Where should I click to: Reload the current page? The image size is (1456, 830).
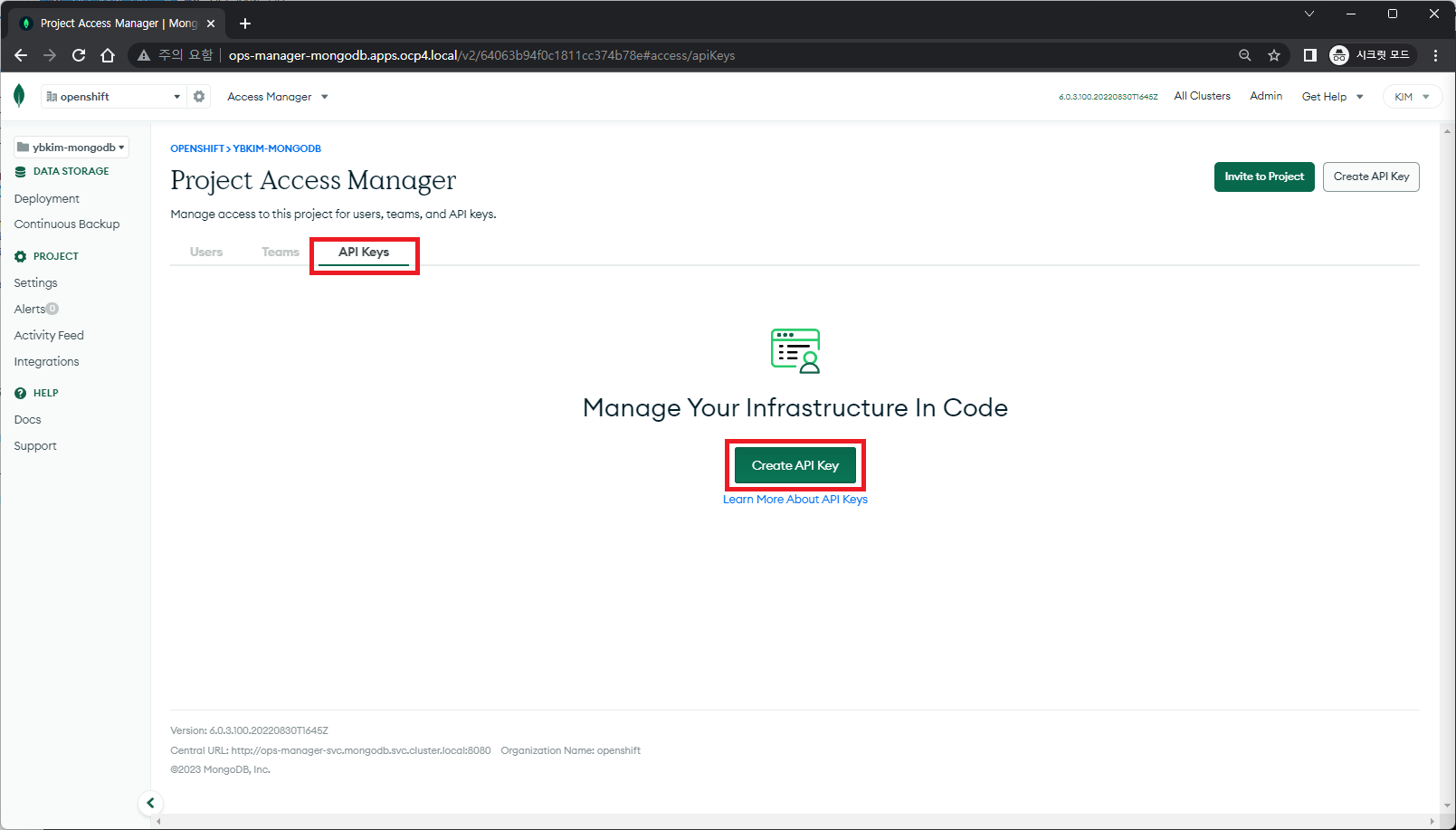[x=79, y=55]
